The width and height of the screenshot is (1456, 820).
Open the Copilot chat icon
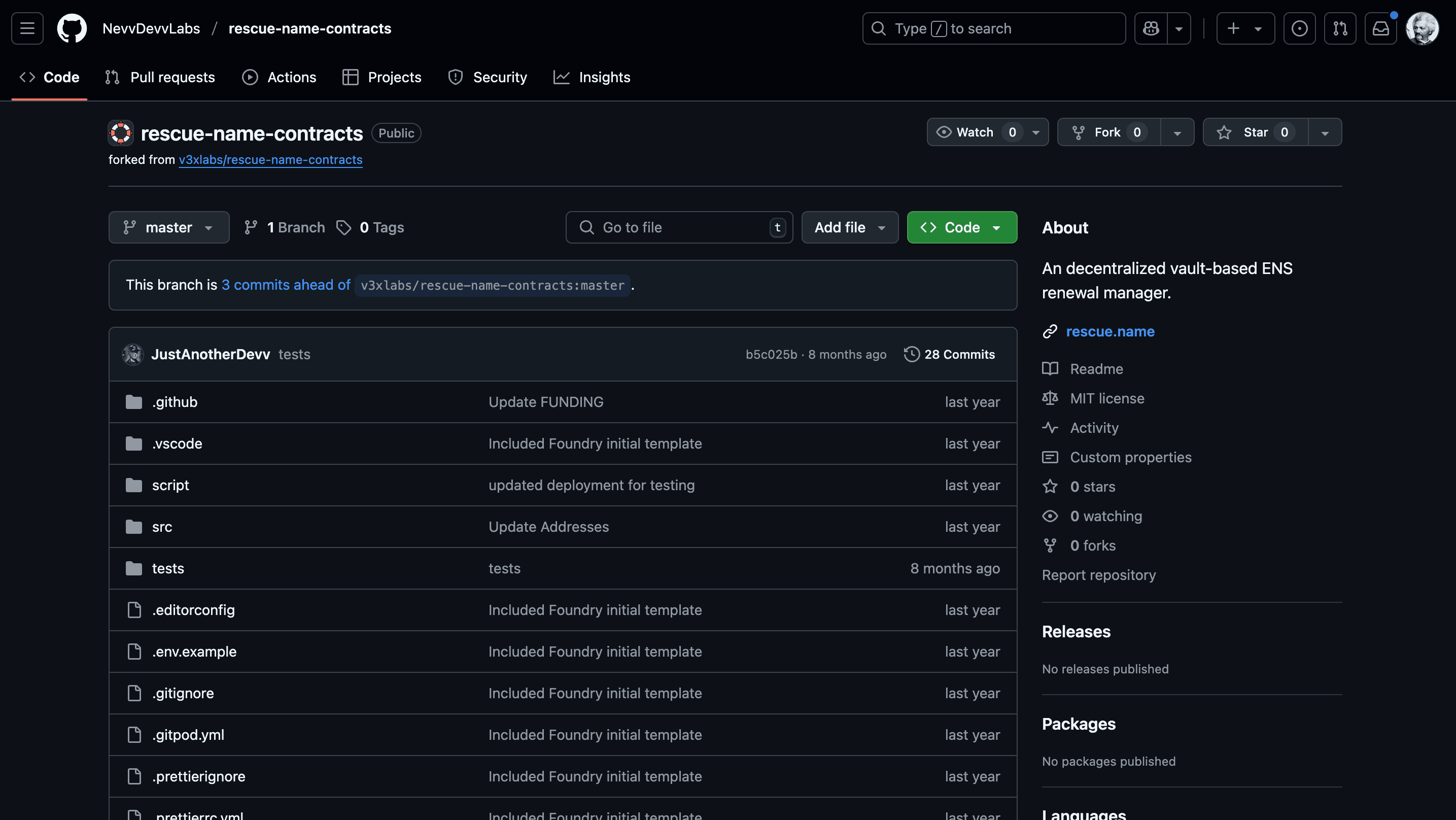1151,28
